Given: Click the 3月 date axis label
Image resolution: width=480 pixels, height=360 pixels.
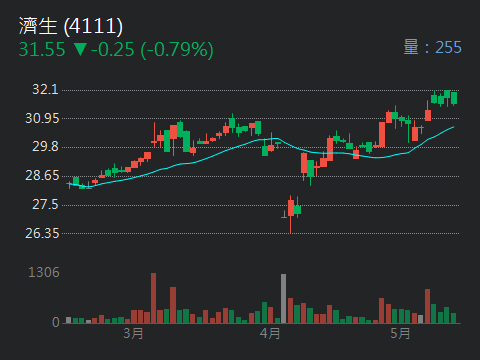Looking at the screenshot, I should [x=133, y=333].
